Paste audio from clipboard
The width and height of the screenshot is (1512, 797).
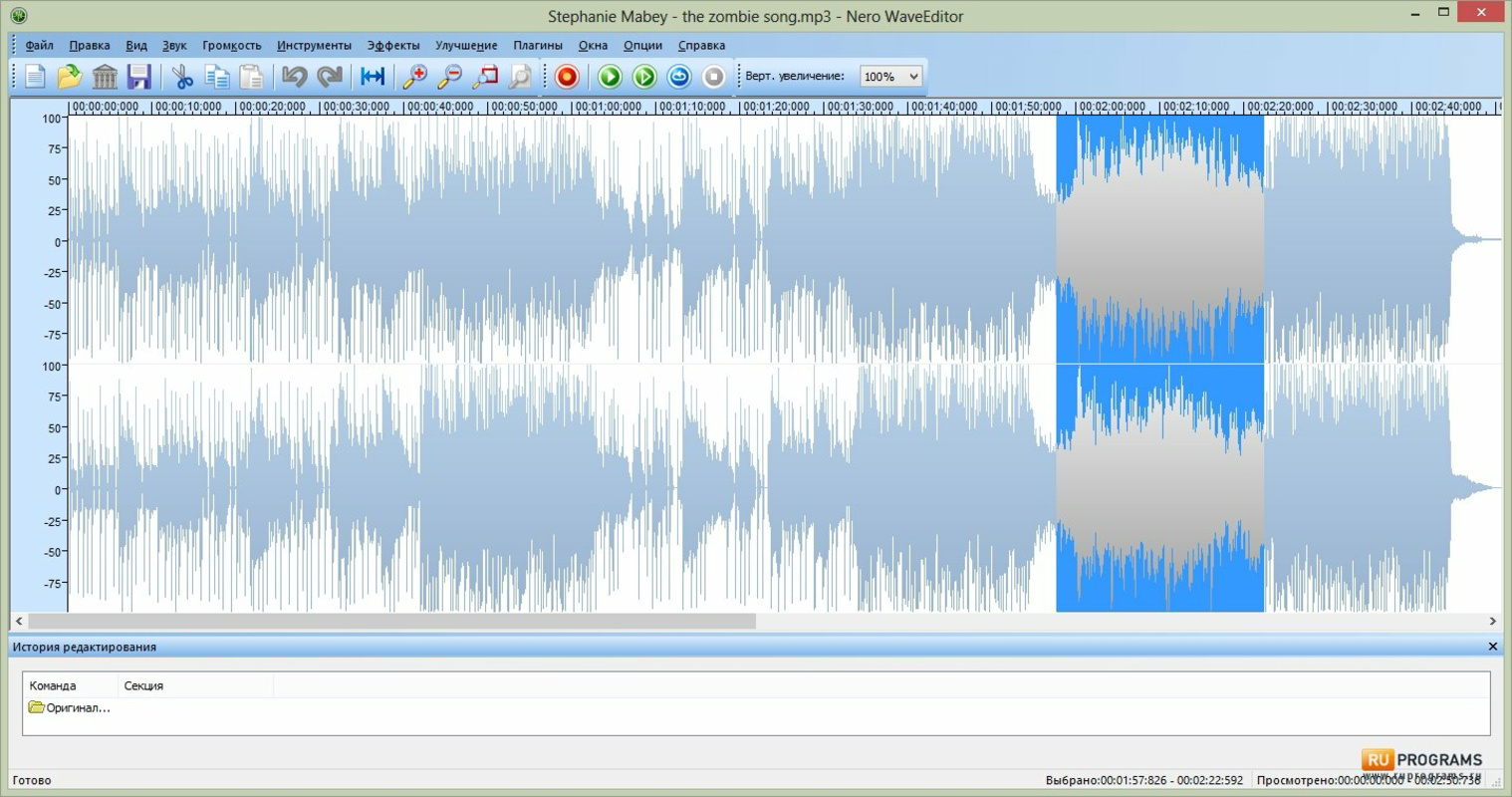(251, 76)
